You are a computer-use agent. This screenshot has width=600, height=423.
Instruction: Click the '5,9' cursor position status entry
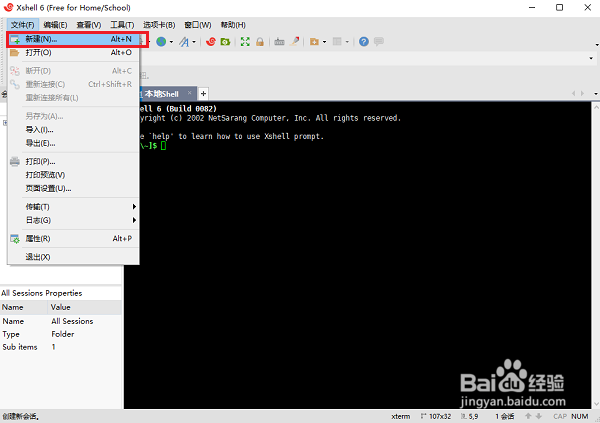coord(470,416)
